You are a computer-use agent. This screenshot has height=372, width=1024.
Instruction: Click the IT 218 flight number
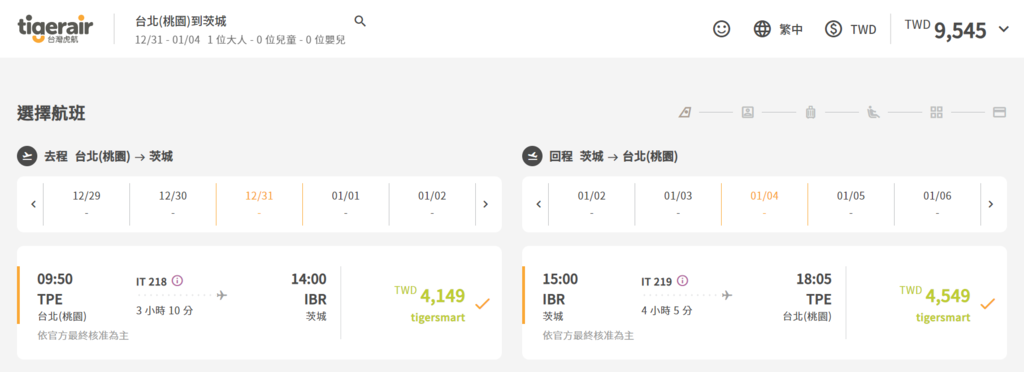click(x=152, y=281)
